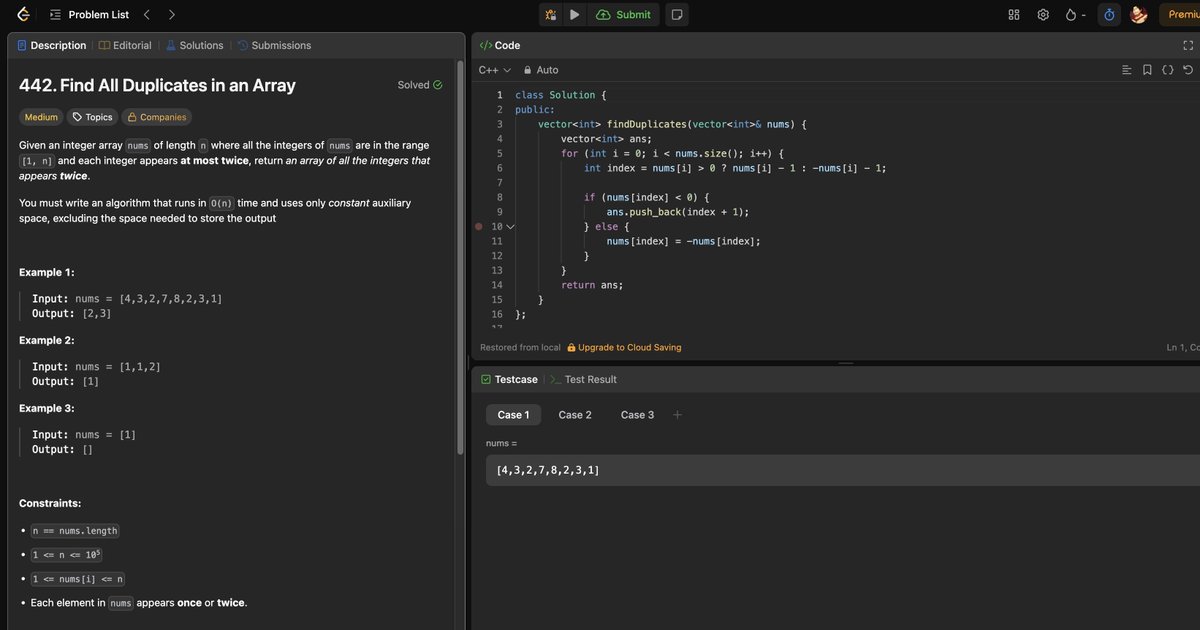Click Upgrade to Cloud Saving link
This screenshot has height=630, width=1200.
pyautogui.click(x=624, y=348)
